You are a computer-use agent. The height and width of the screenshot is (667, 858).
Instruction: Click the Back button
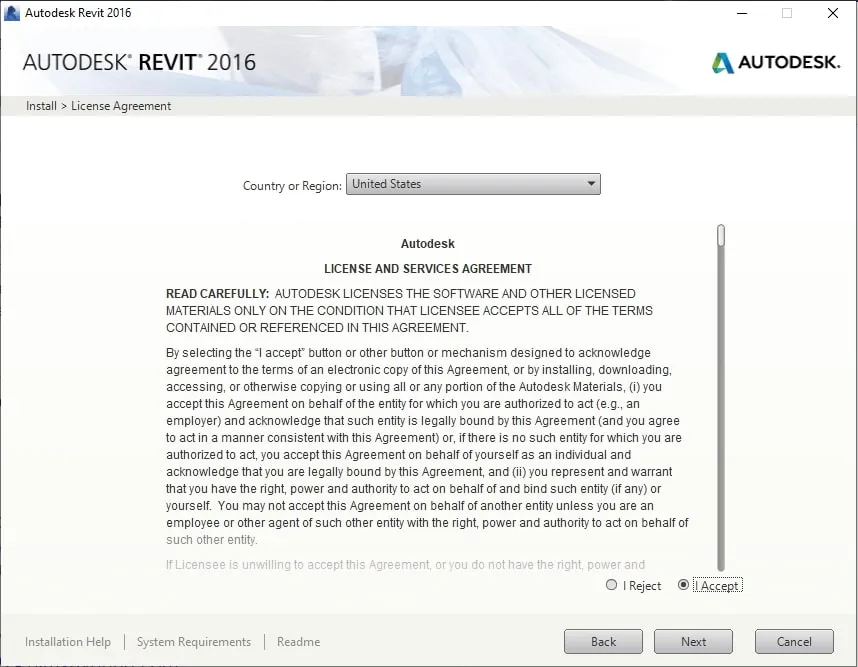[603, 641]
